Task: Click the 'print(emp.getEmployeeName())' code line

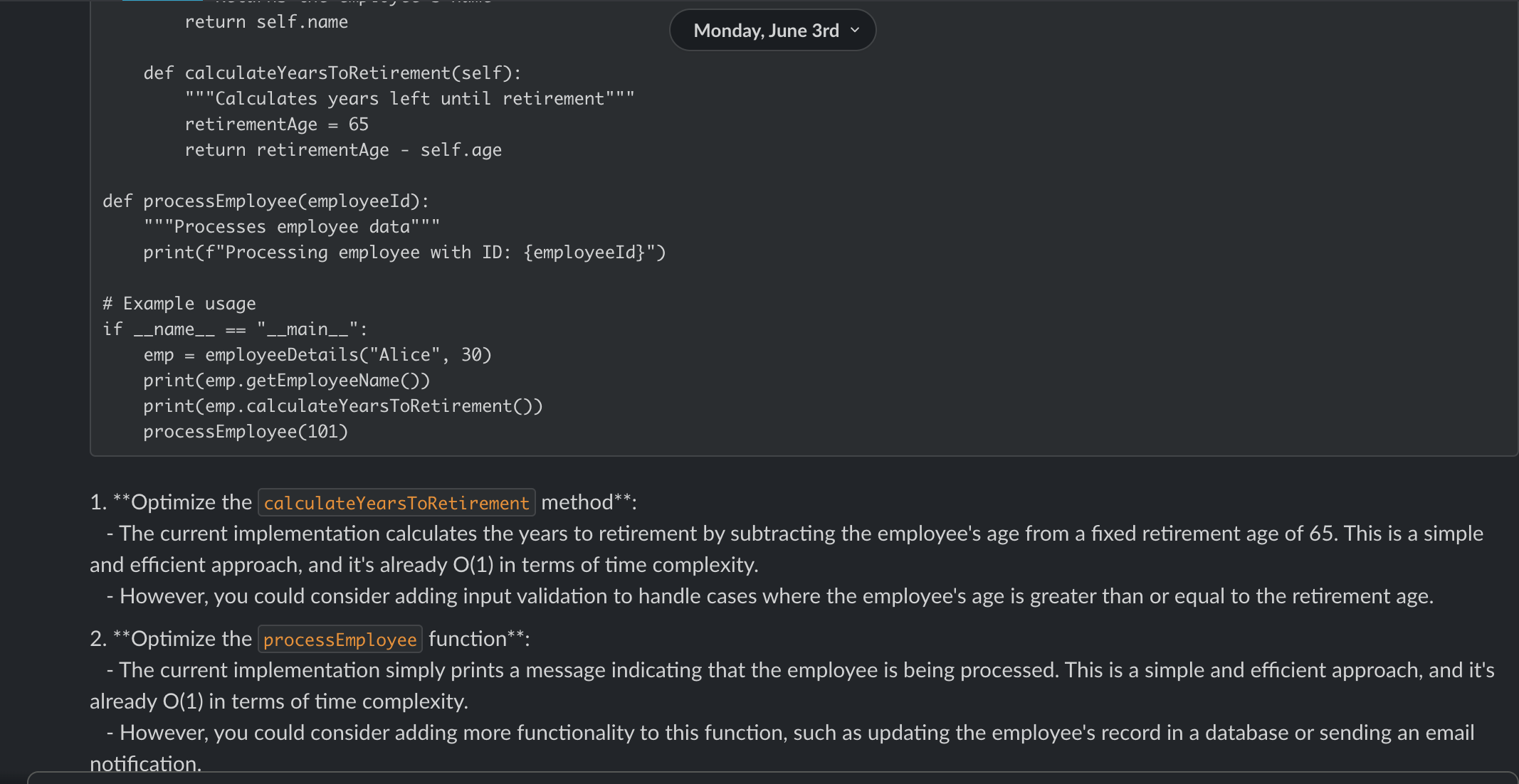Action: [x=286, y=381]
